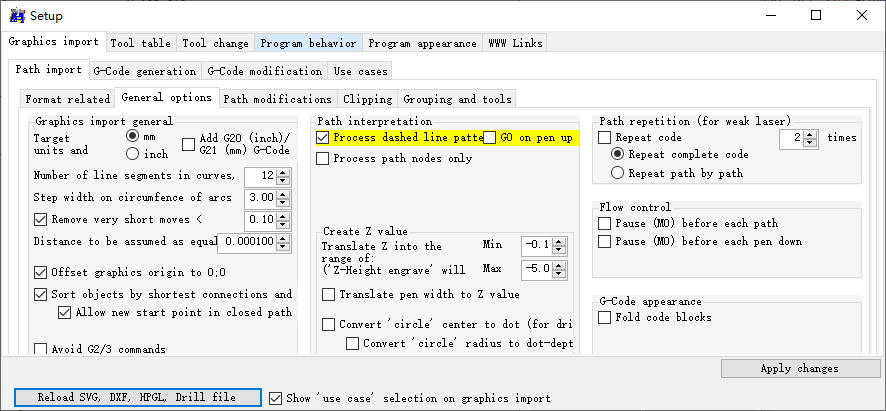The height and width of the screenshot is (411, 886).
Task: Disable Process dashed line pattern checkbox
Action: [323, 137]
